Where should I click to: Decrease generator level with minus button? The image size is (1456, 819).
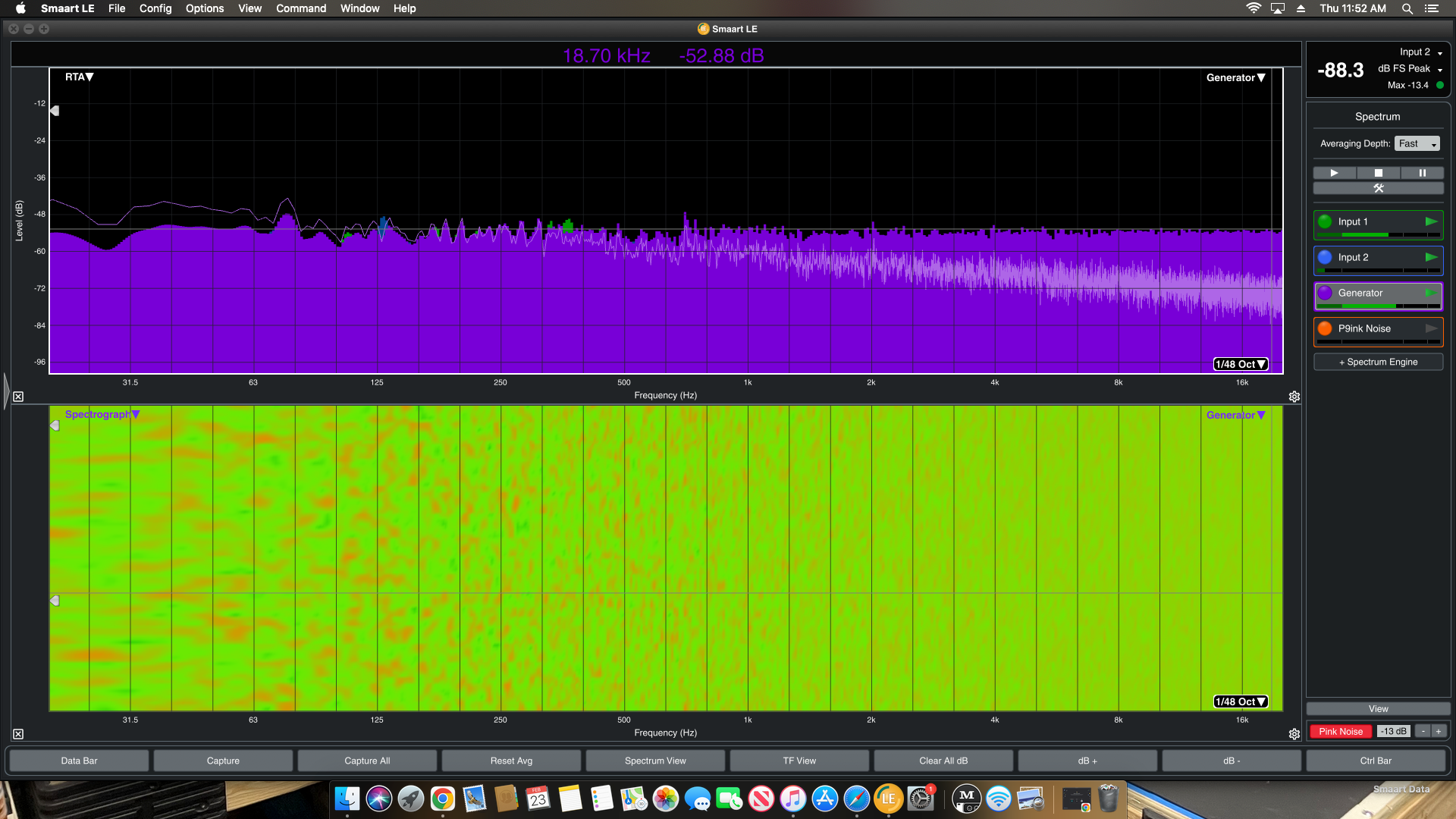(x=1423, y=731)
